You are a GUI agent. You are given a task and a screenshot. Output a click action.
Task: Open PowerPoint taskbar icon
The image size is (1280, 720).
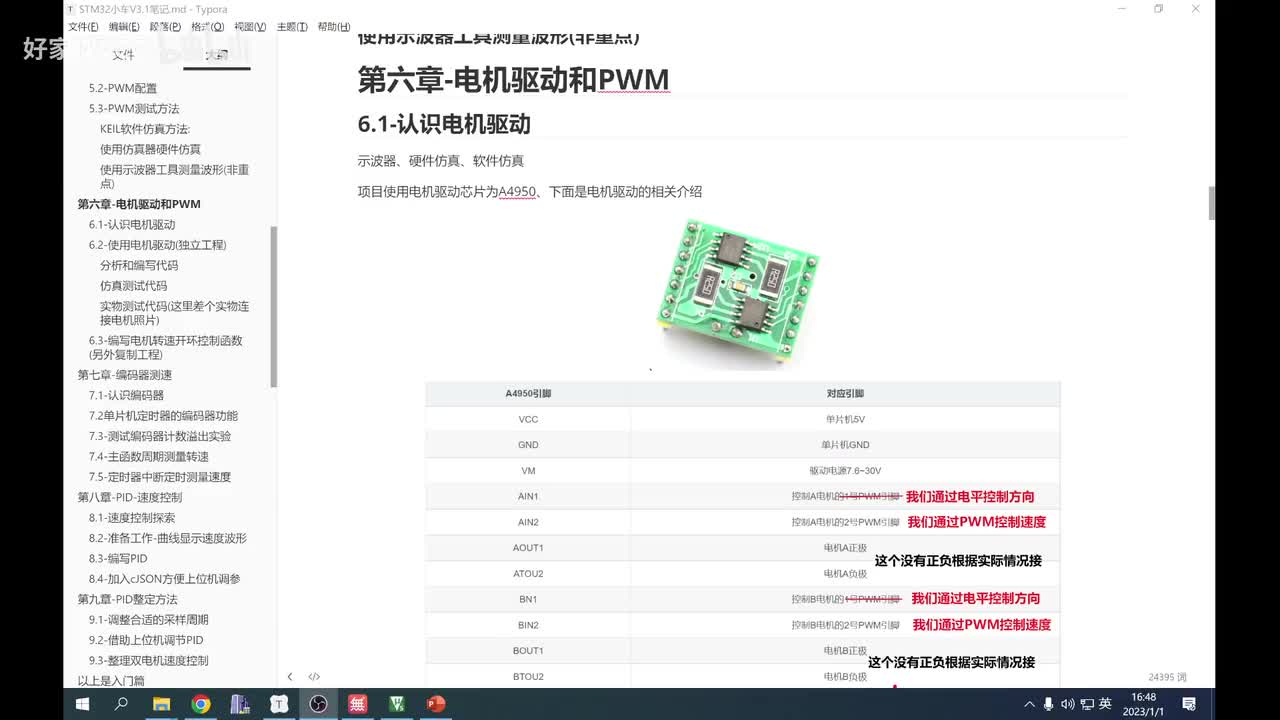(436, 704)
